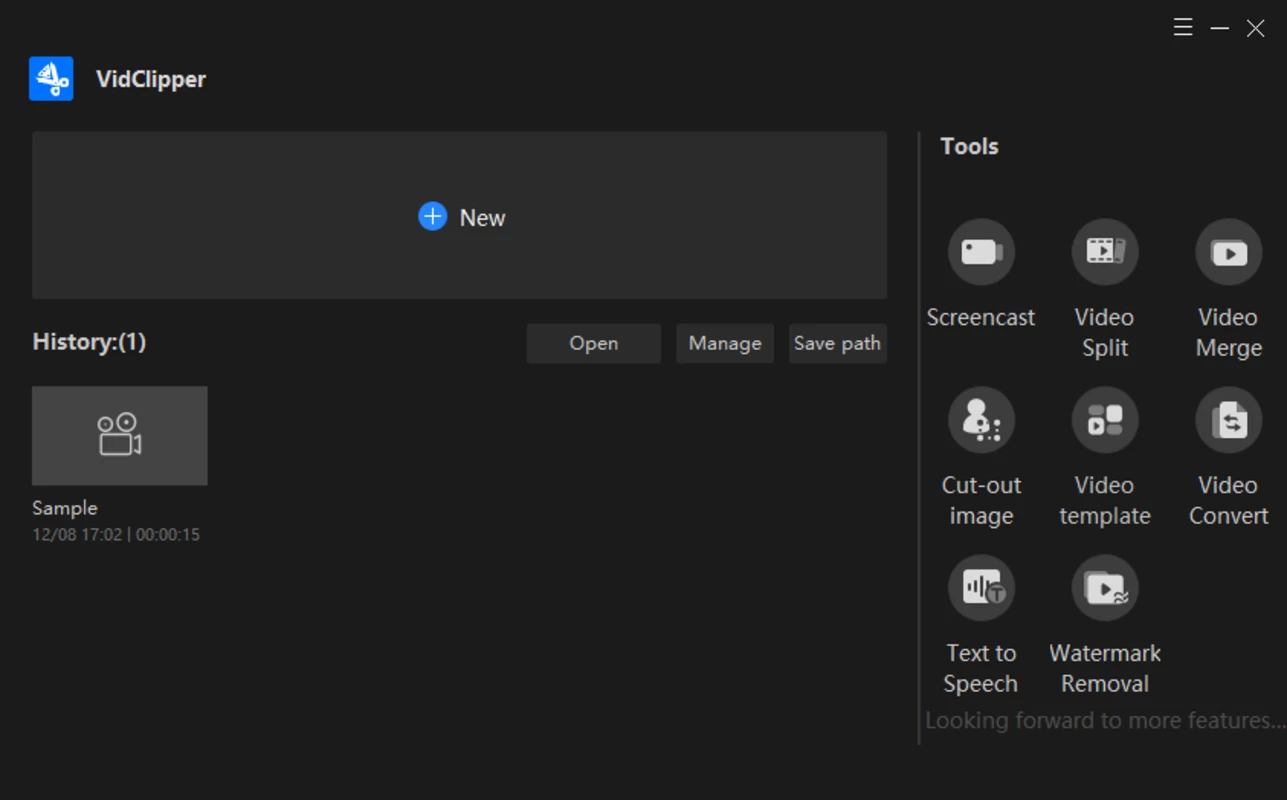Open the Screencast tool icon
The width and height of the screenshot is (1287, 800).
[981, 252]
